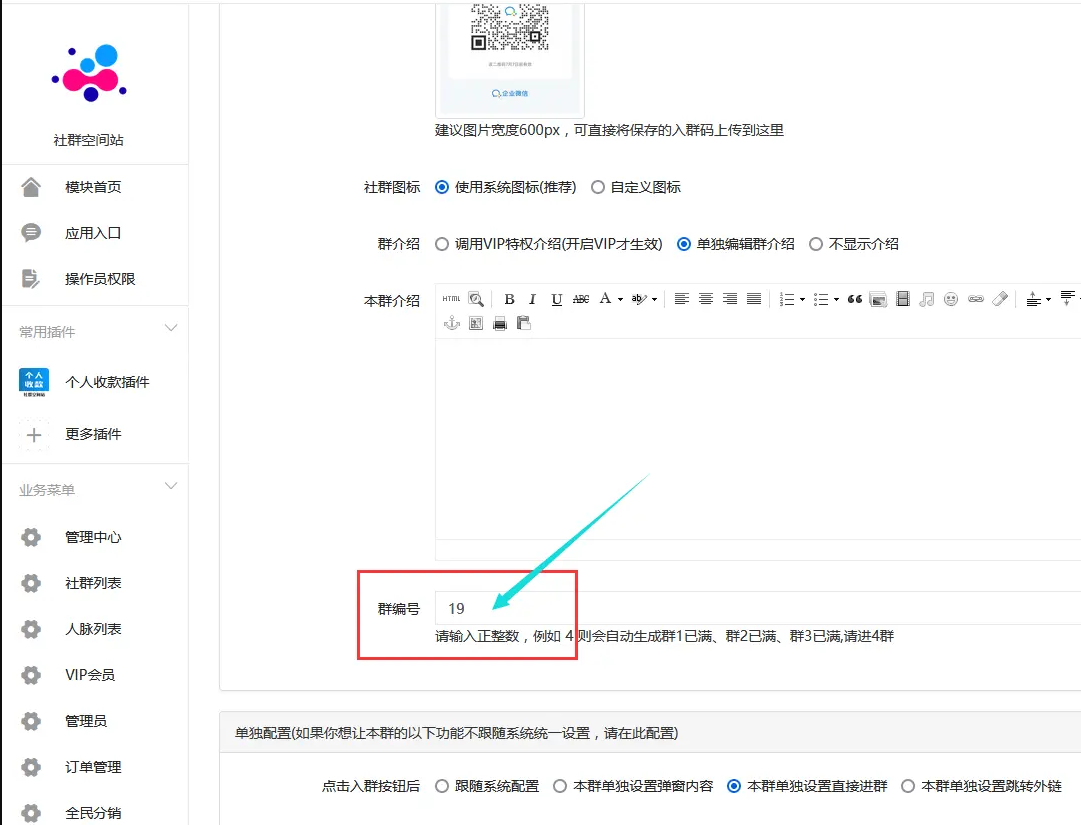
Task: Click highlight color pen swatch
Action: coord(639,298)
